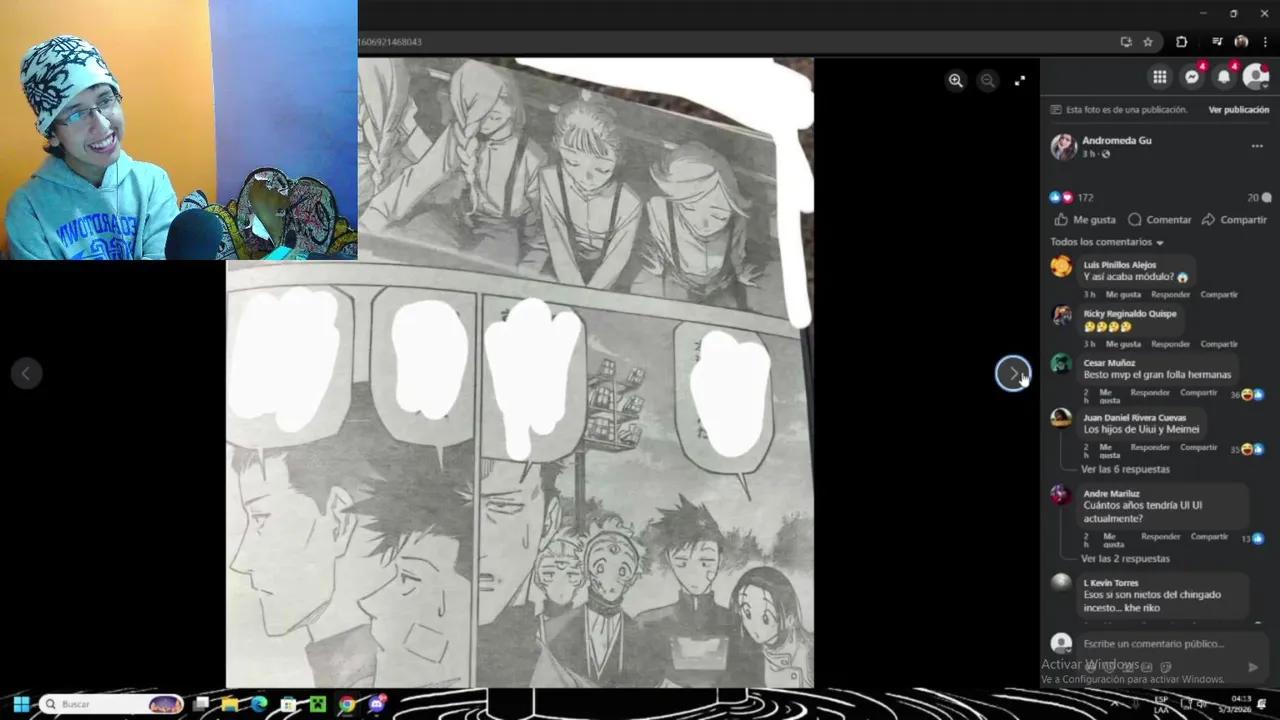The image size is (1280, 720).
Task: Open Chrome from the taskbar
Action: click(x=346, y=704)
